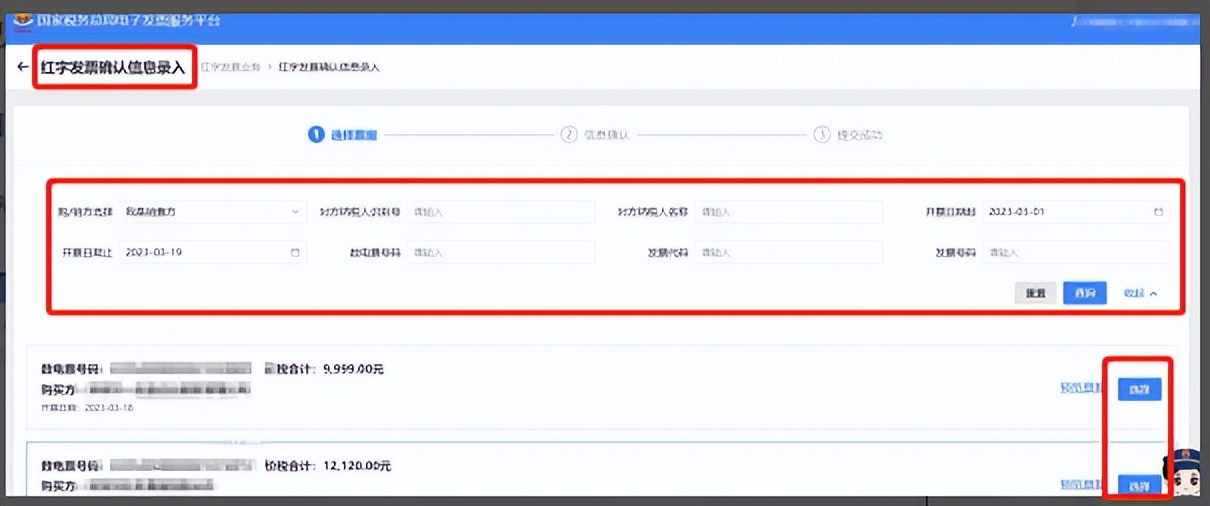
Task: Open the 购/销方选择 dropdown
Action: 213,212
